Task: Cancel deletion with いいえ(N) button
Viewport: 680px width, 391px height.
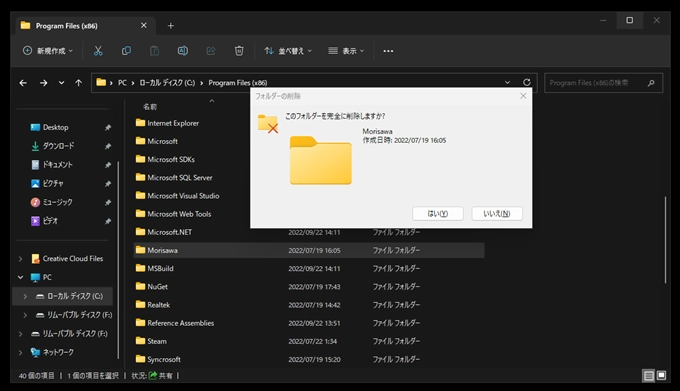Action: pyautogui.click(x=497, y=213)
